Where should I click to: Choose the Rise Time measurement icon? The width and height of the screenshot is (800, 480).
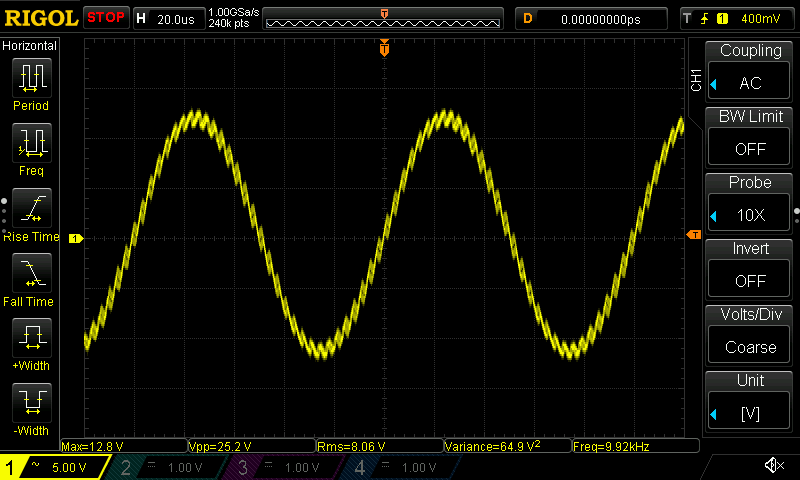[x=31, y=208]
